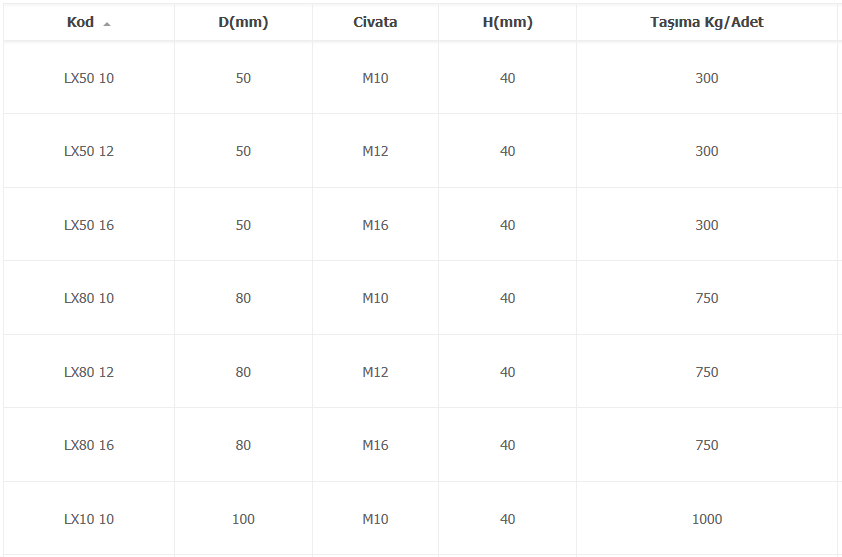The image size is (842, 557).
Task: Select the LX80 12 code cell
Action: [89, 372]
